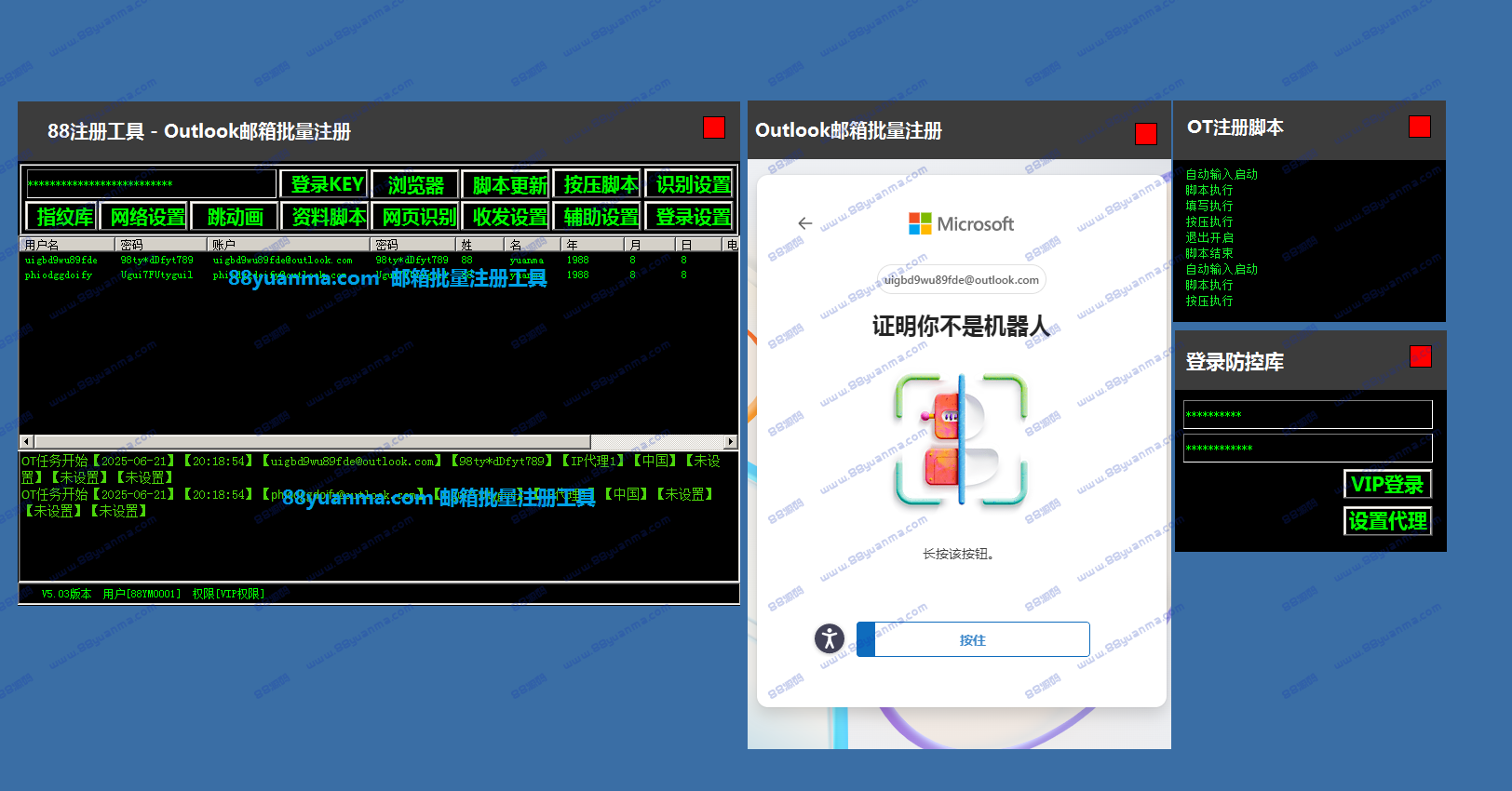Close the 88注册工具 main window
This screenshot has height=791, width=1512.
714,127
